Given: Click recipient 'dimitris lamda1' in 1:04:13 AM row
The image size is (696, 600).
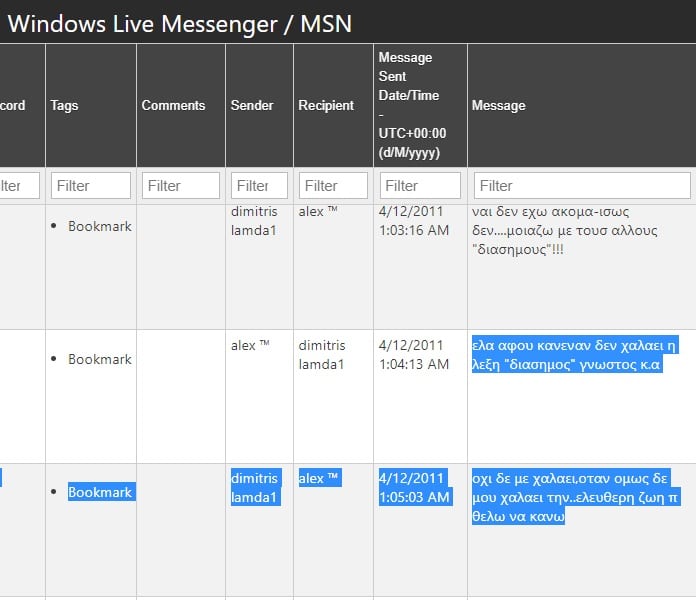Looking at the screenshot, I should click(322, 355).
